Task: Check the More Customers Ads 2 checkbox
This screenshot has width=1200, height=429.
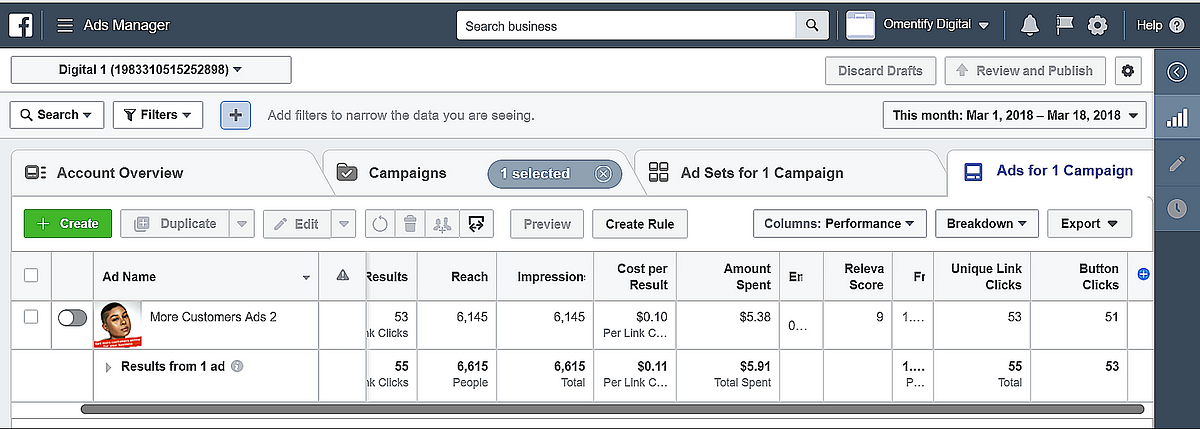Action: coord(31,317)
